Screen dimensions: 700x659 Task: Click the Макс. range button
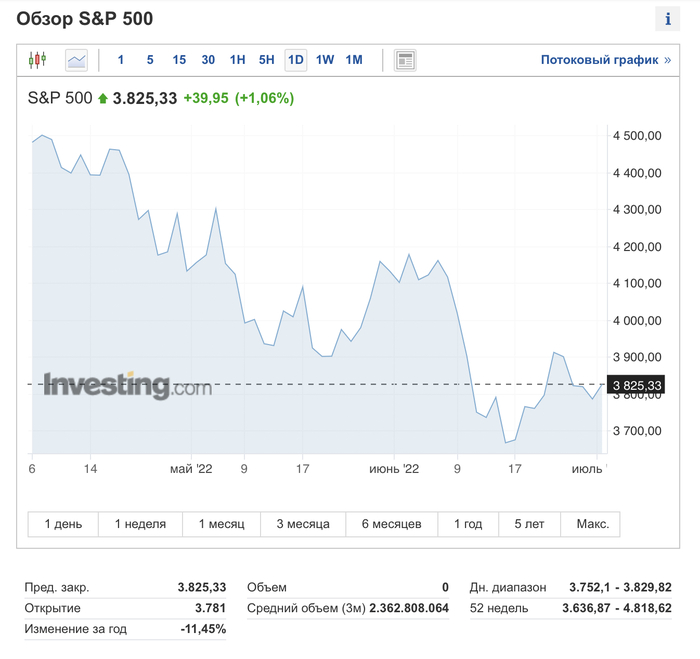pos(591,524)
